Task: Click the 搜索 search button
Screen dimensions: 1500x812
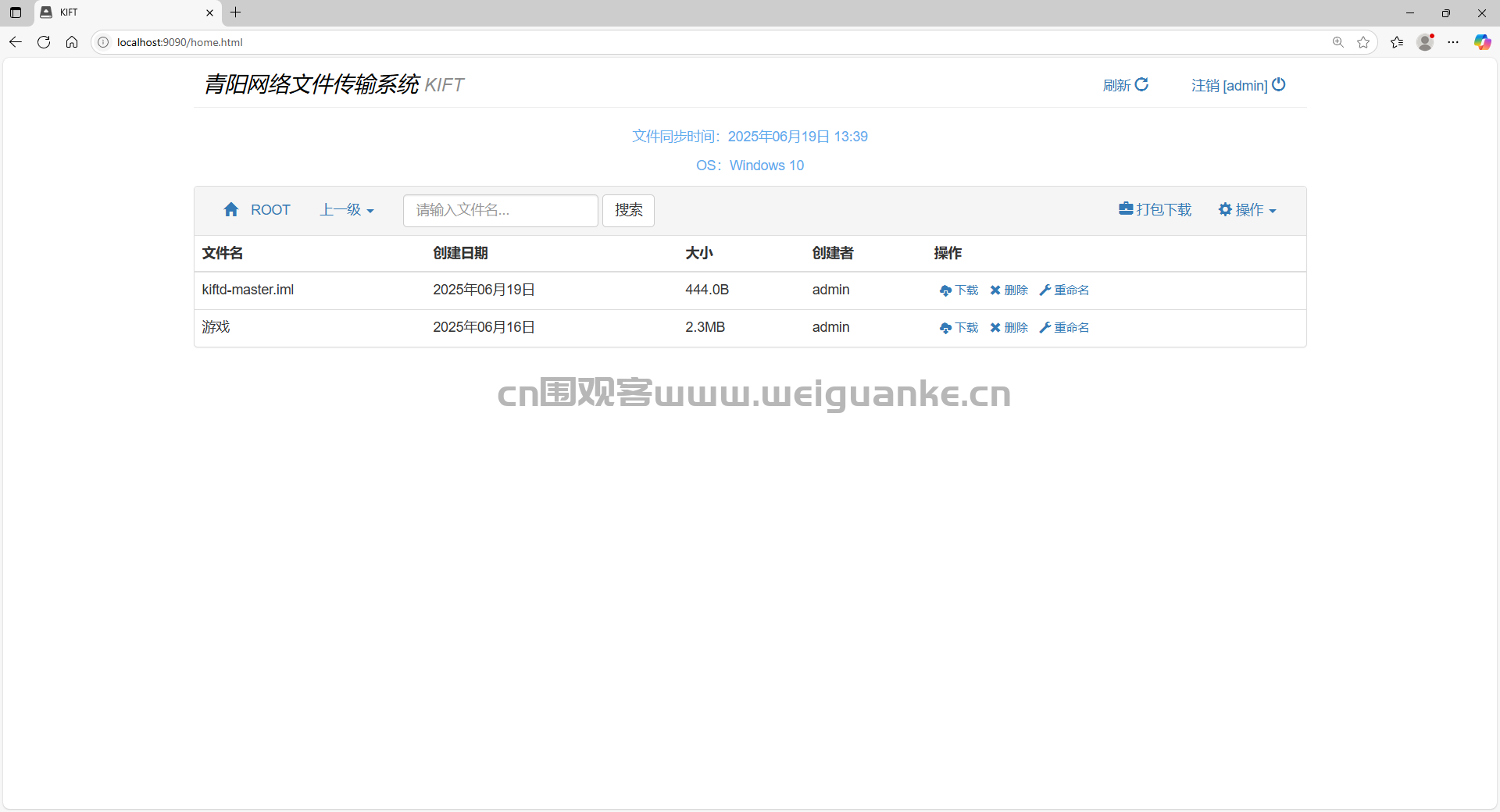Action: (628, 211)
